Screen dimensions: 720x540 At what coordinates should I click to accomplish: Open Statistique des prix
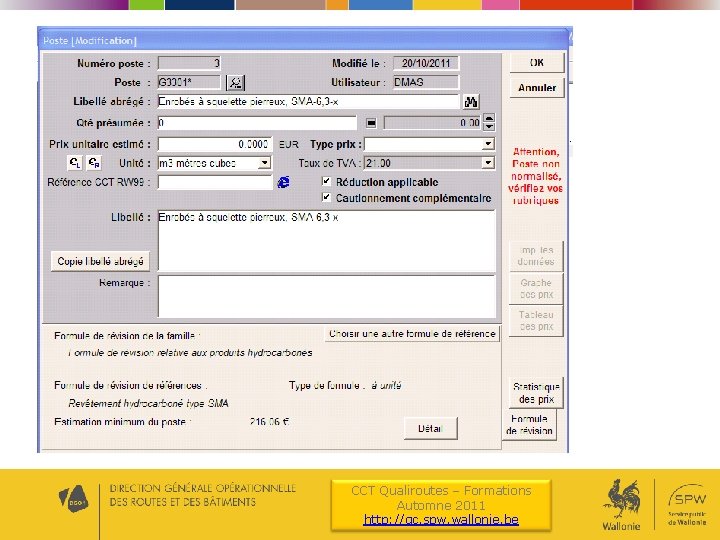point(536,393)
